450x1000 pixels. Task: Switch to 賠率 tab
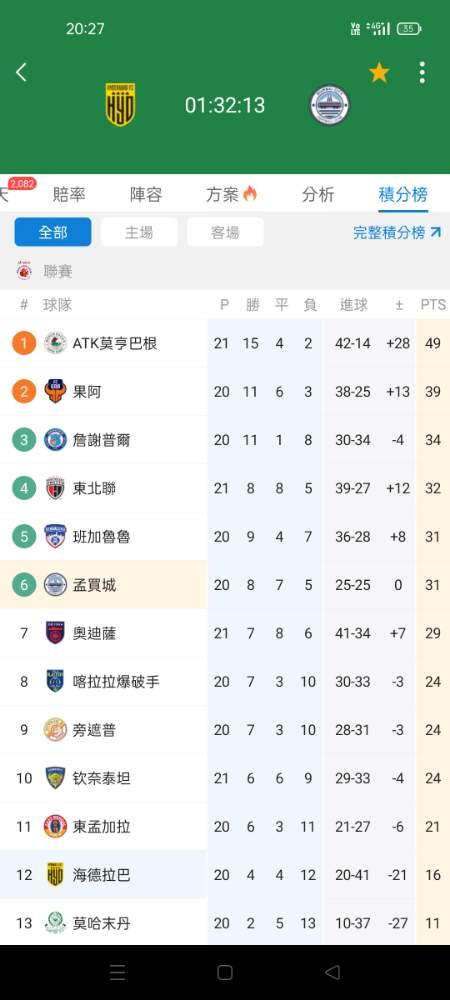tap(69, 195)
